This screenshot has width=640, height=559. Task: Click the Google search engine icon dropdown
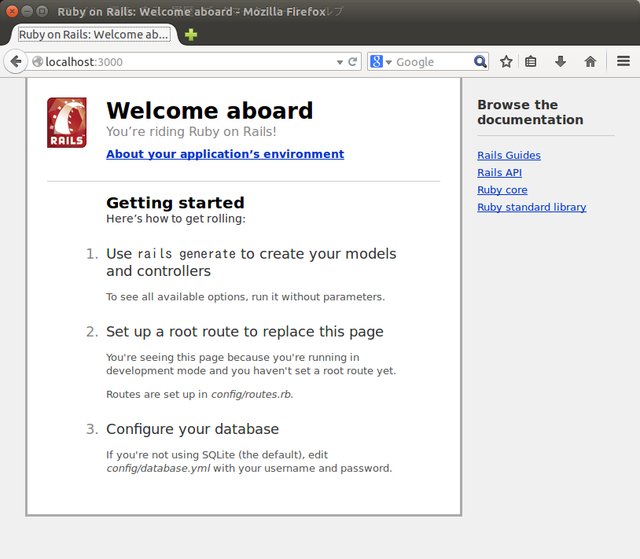[380, 62]
